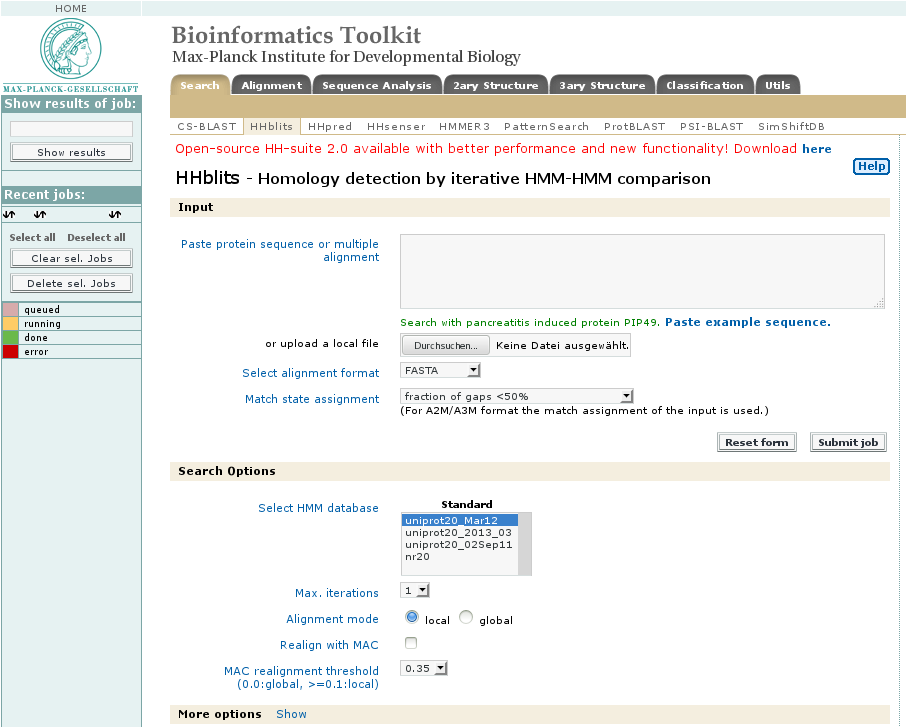This screenshot has width=906, height=727.
Task: Click the queued status color icon
Action: tap(10, 310)
